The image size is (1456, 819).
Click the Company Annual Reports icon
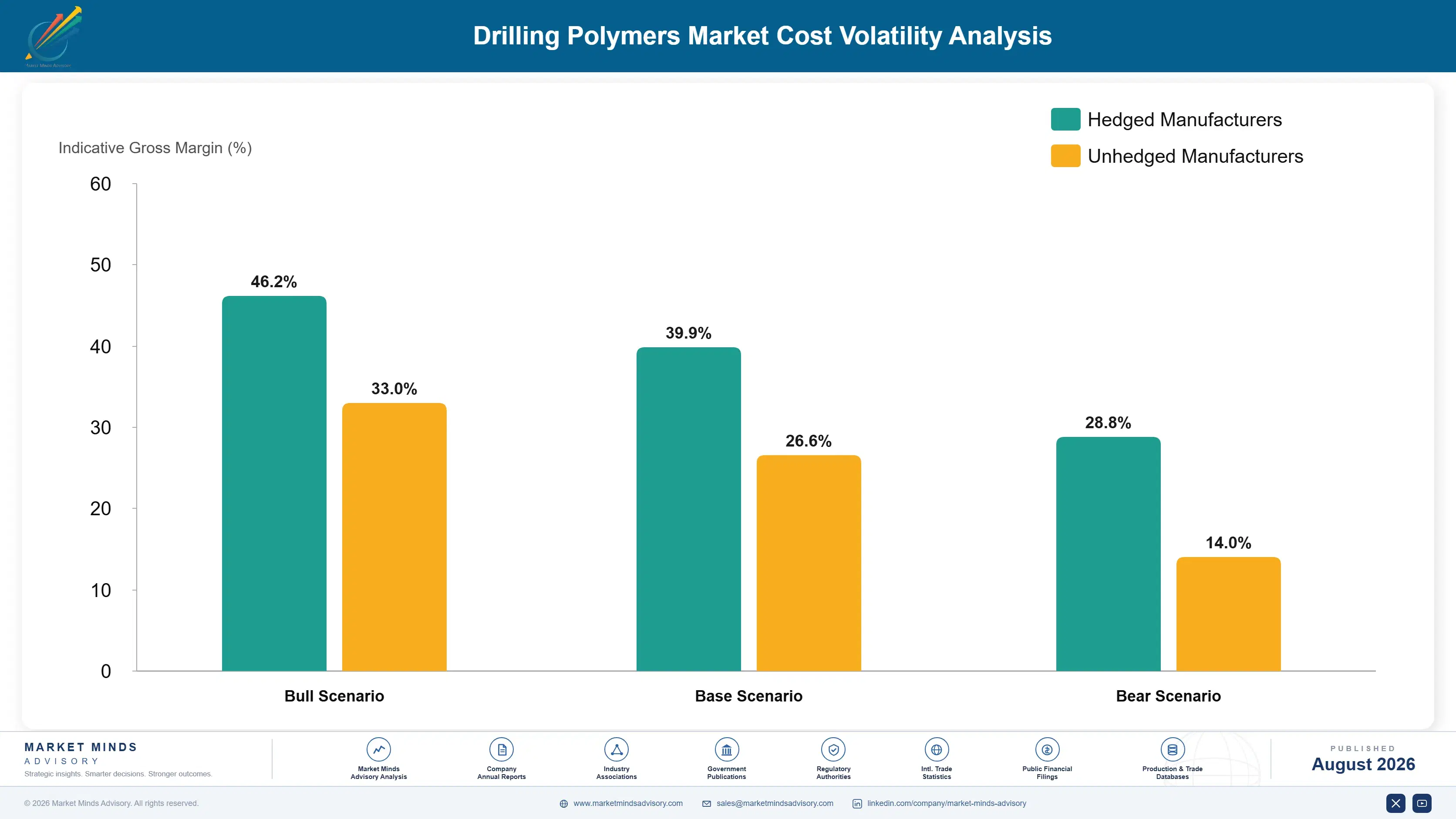pyautogui.click(x=501, y=749)
